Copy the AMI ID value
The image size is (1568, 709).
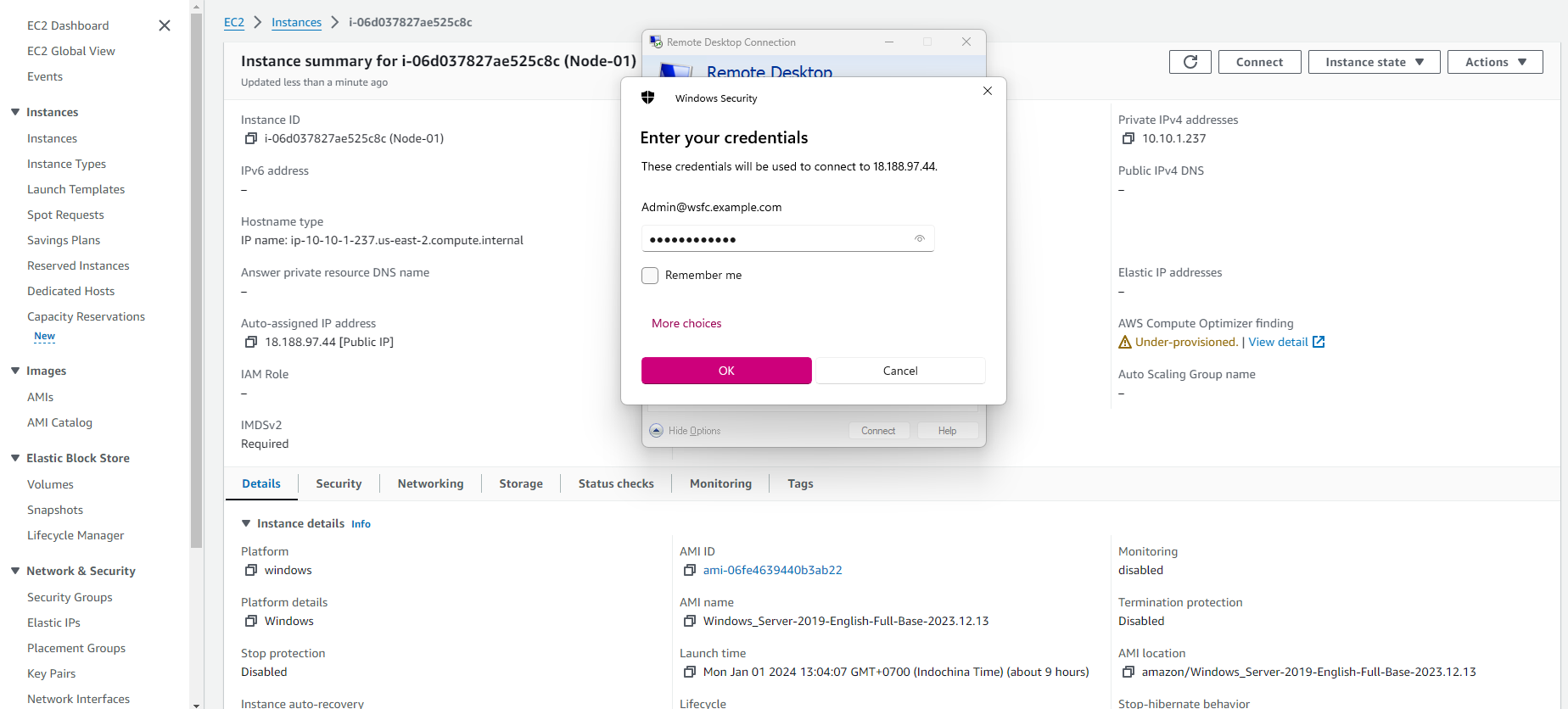point(690,570)
